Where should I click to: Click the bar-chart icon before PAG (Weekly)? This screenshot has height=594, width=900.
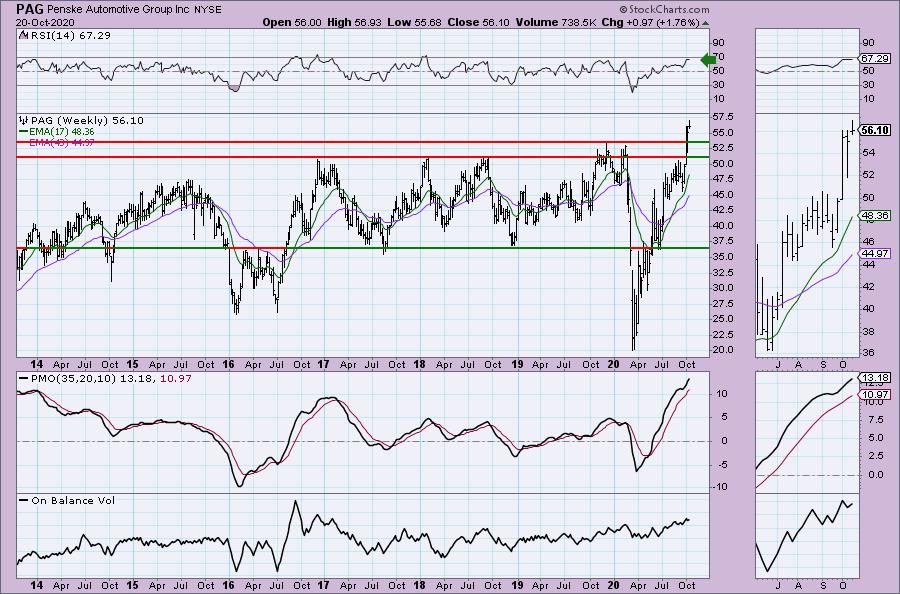(x=24, y=121)
